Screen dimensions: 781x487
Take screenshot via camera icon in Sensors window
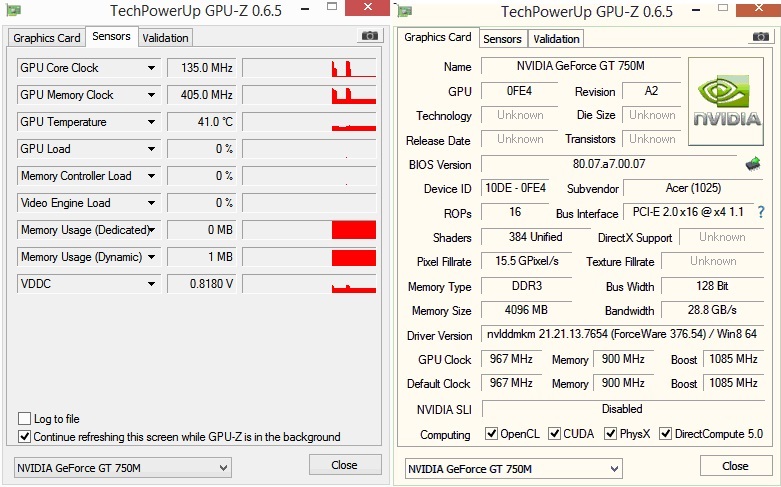pos(369,36)
